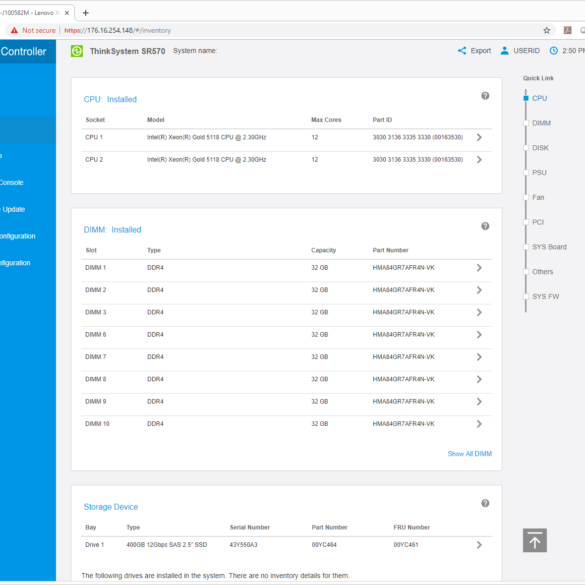Screen dimensions: 585x585
Task: Open the Console item in the sidebar
Action: coord(12,182)
